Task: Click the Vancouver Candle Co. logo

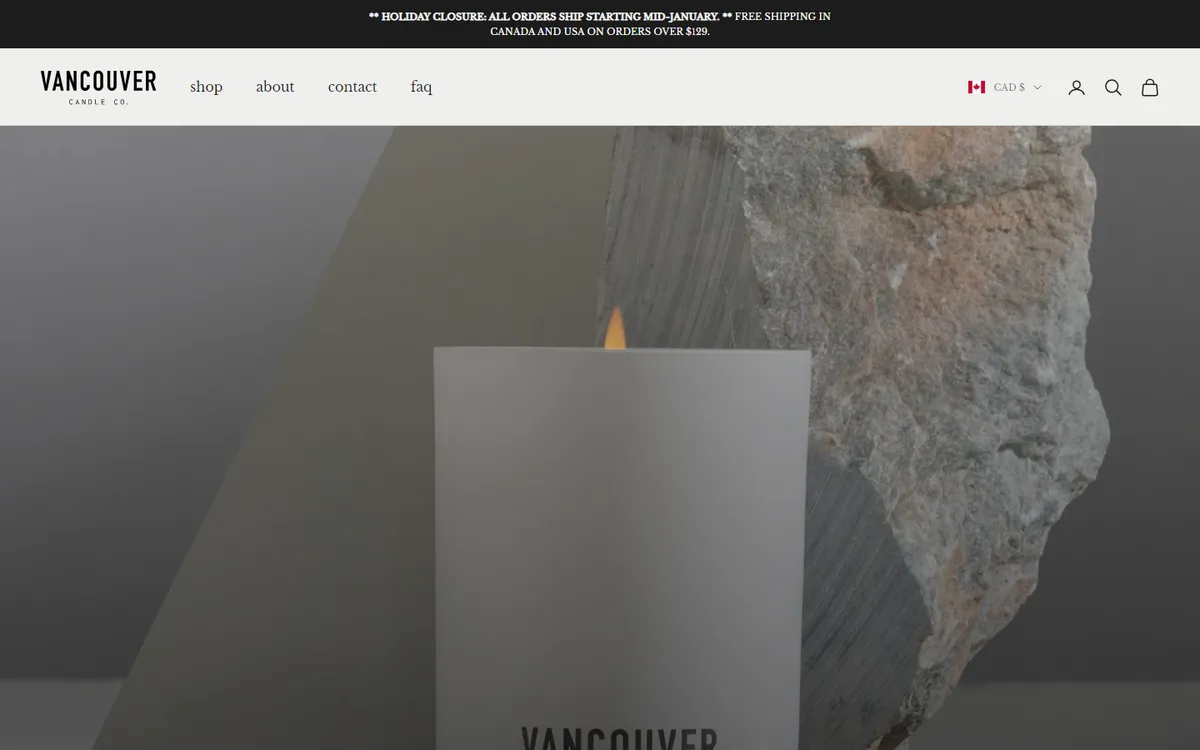Action: tap(98, 87)
